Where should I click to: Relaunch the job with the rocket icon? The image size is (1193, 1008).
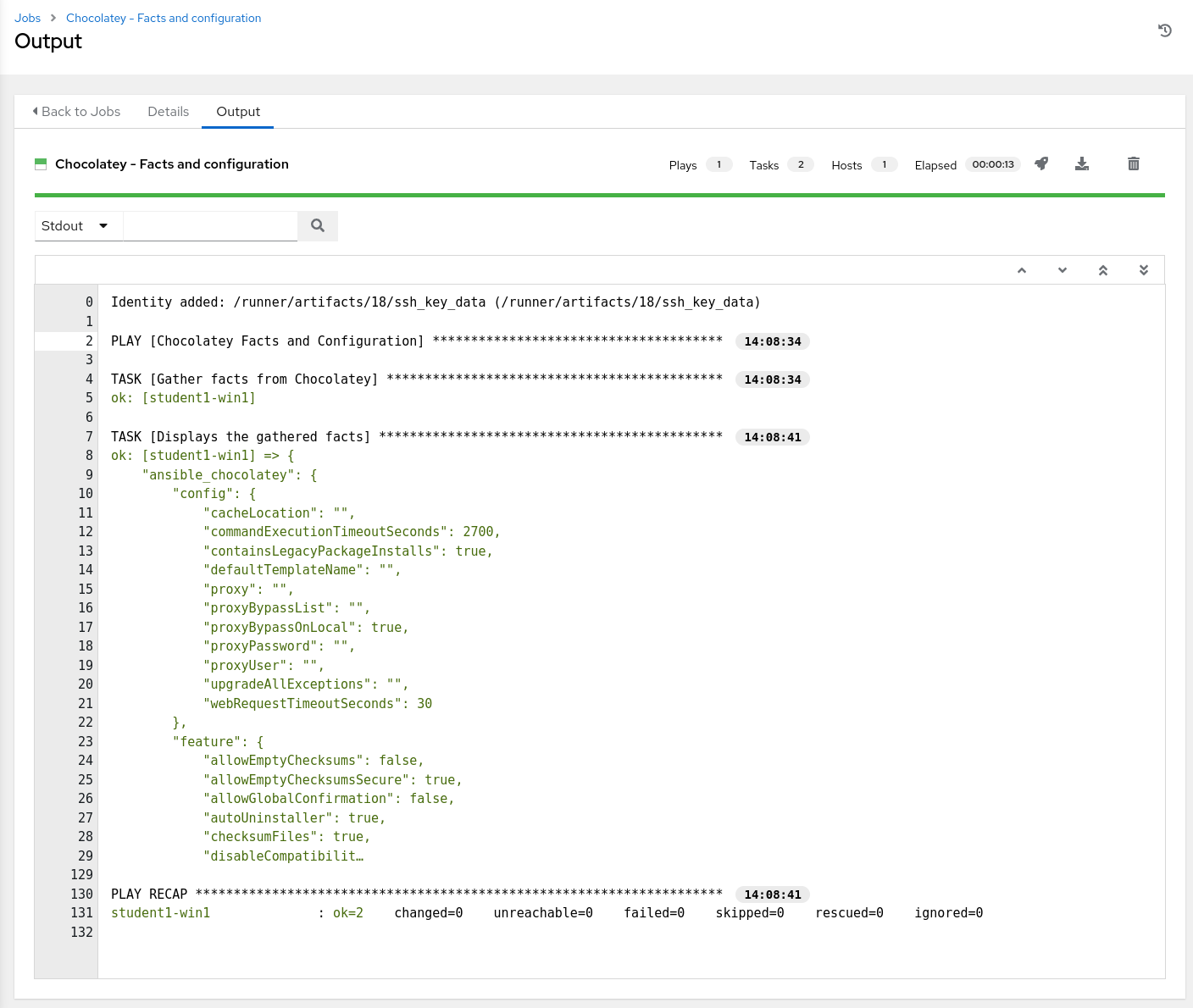pos(1041,163)
